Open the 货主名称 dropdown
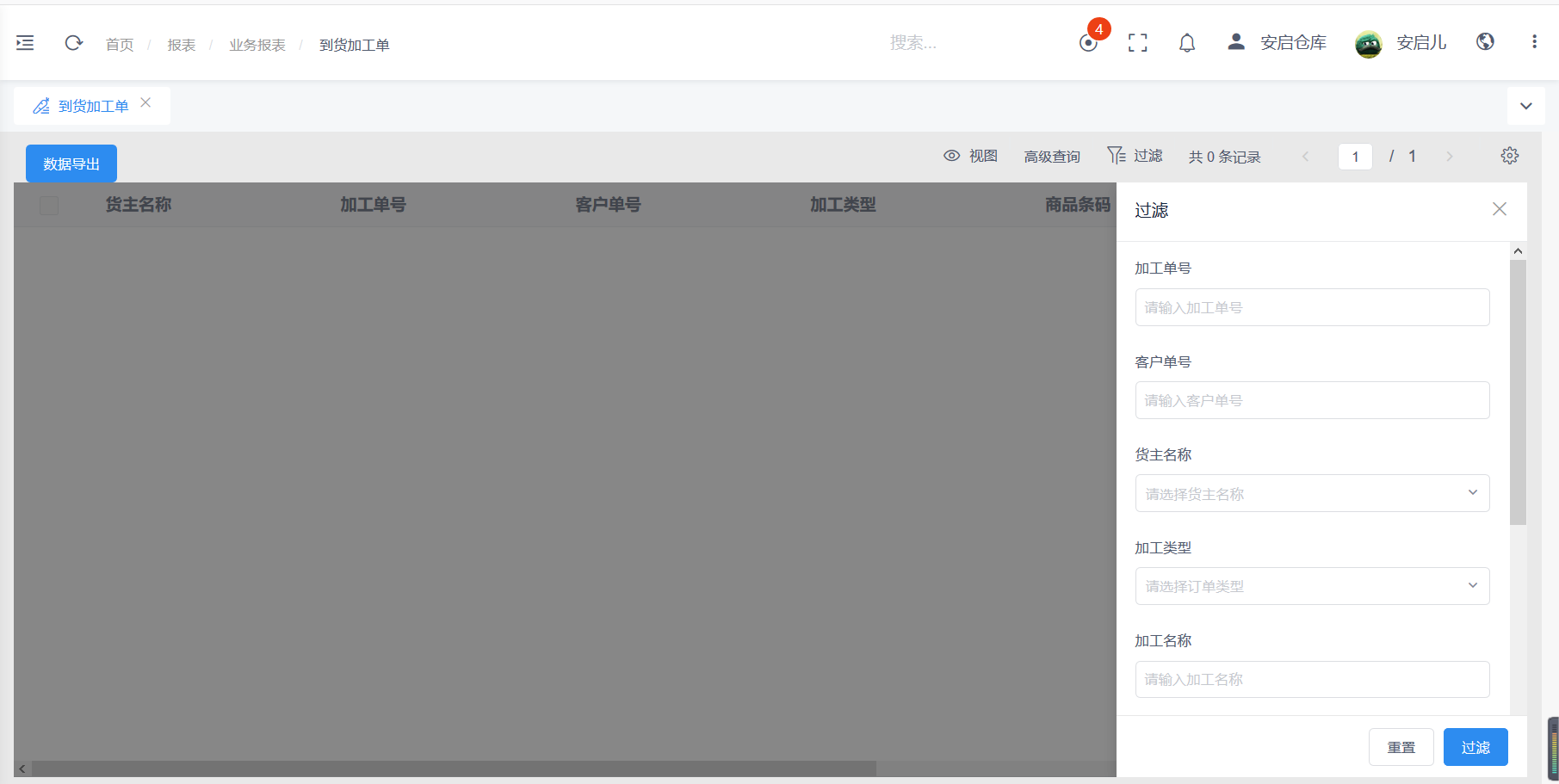Image resolution: width=1559 pixels, height=784 pixels. pyautogui.click(x=1313, y=493)
